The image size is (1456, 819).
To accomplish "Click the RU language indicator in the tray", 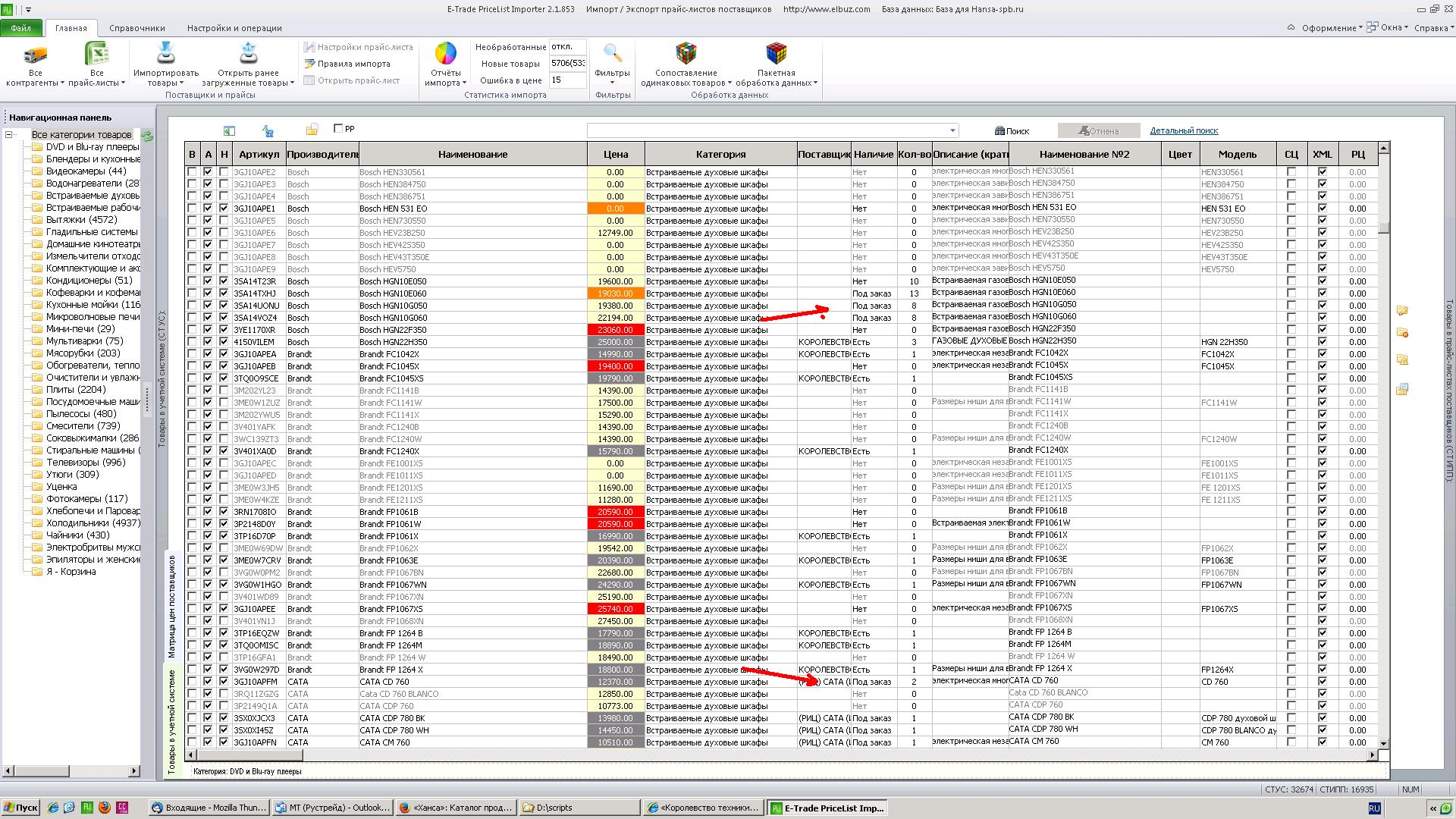I will click(1374, 808).
